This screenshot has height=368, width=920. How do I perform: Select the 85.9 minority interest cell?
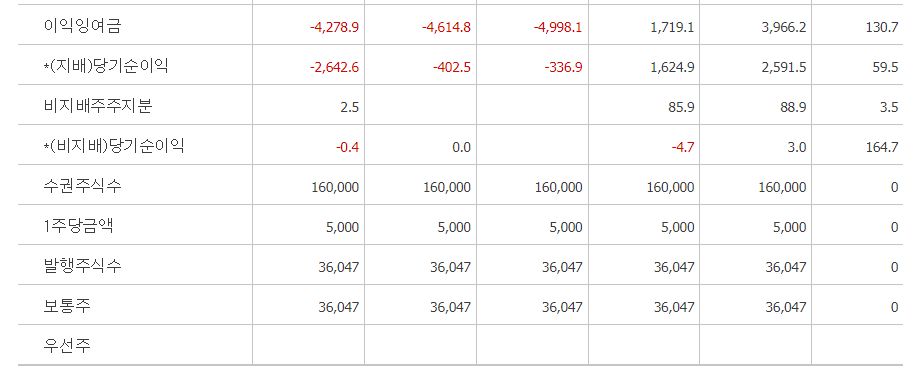(682, 107)
